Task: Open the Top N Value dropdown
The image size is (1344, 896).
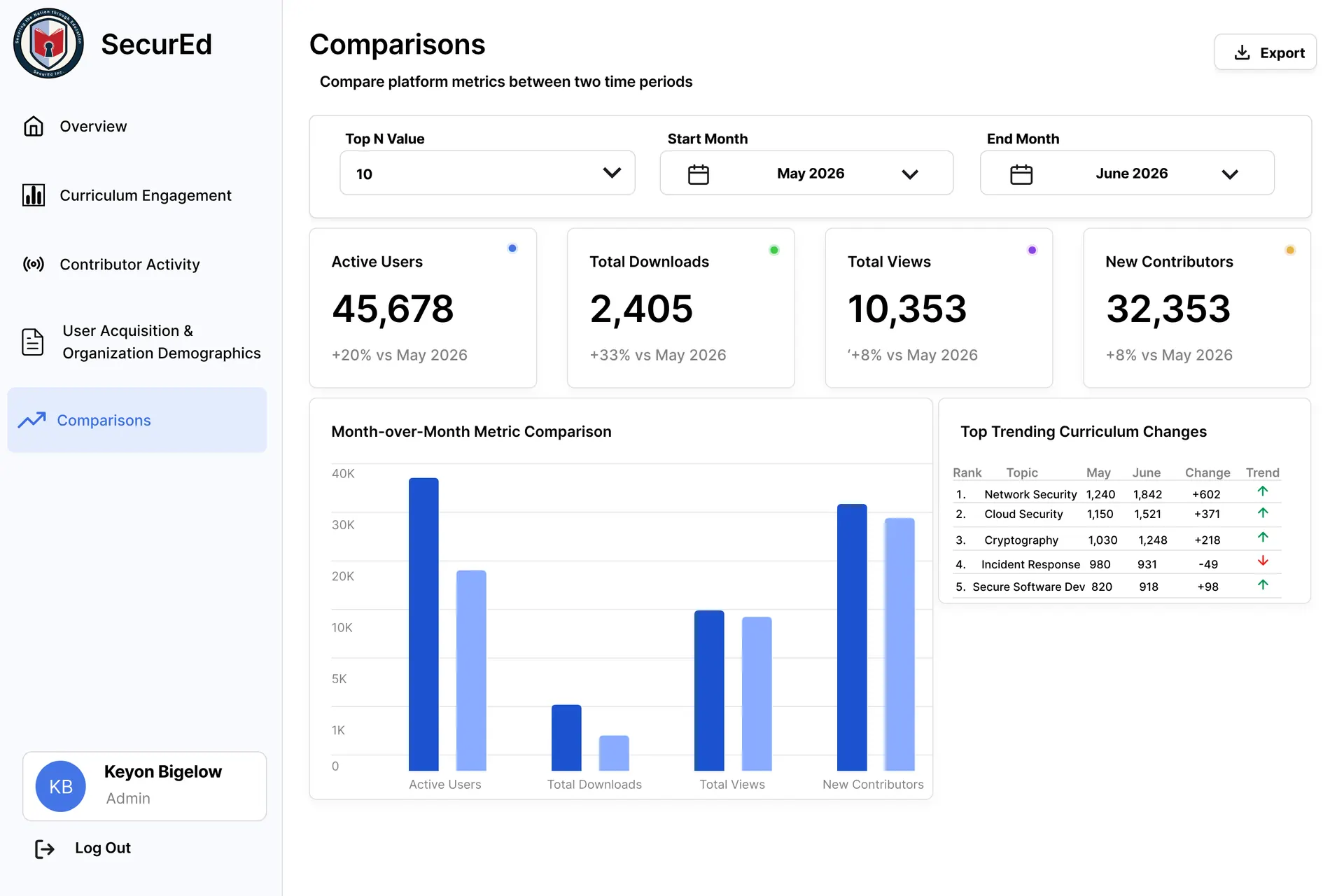Action: [x=487, y=173]
